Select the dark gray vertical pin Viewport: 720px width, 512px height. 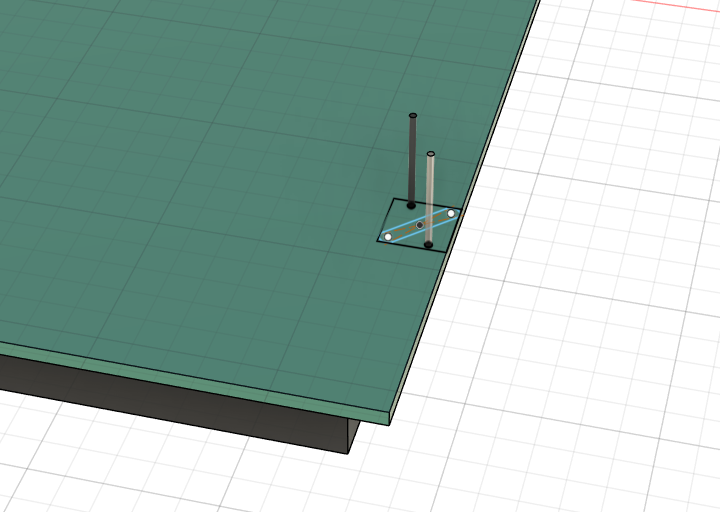412,160
